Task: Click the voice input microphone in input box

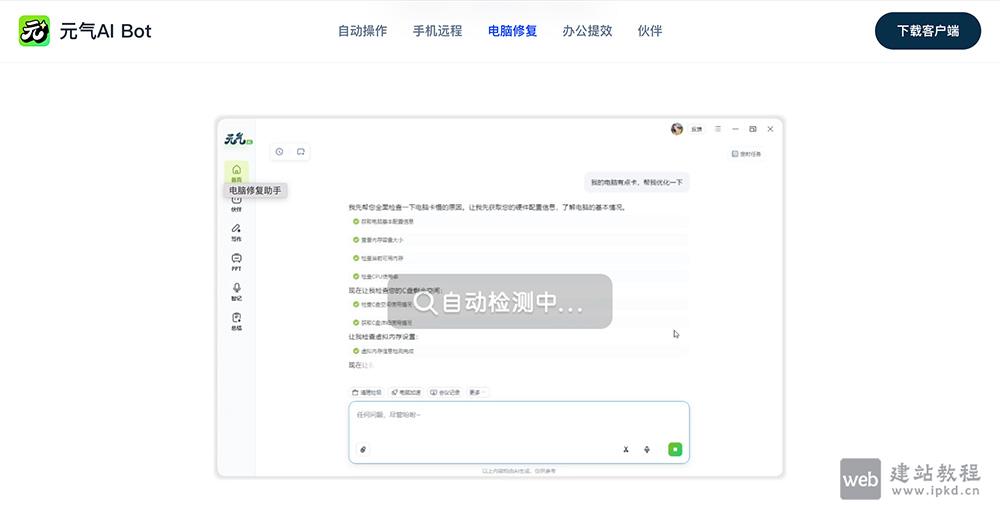Action: coord(647,449)
